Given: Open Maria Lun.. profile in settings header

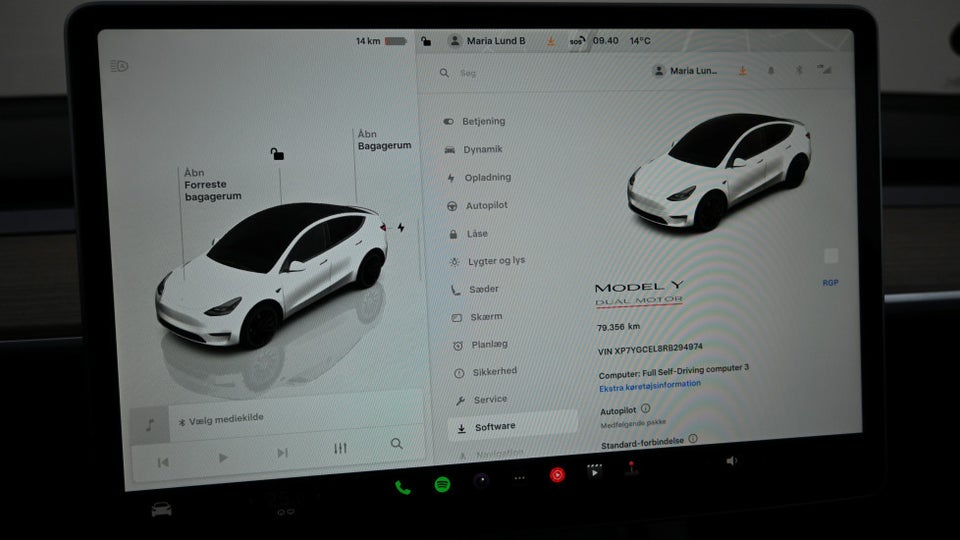Looking at the screenshot, I should point(685,71).
